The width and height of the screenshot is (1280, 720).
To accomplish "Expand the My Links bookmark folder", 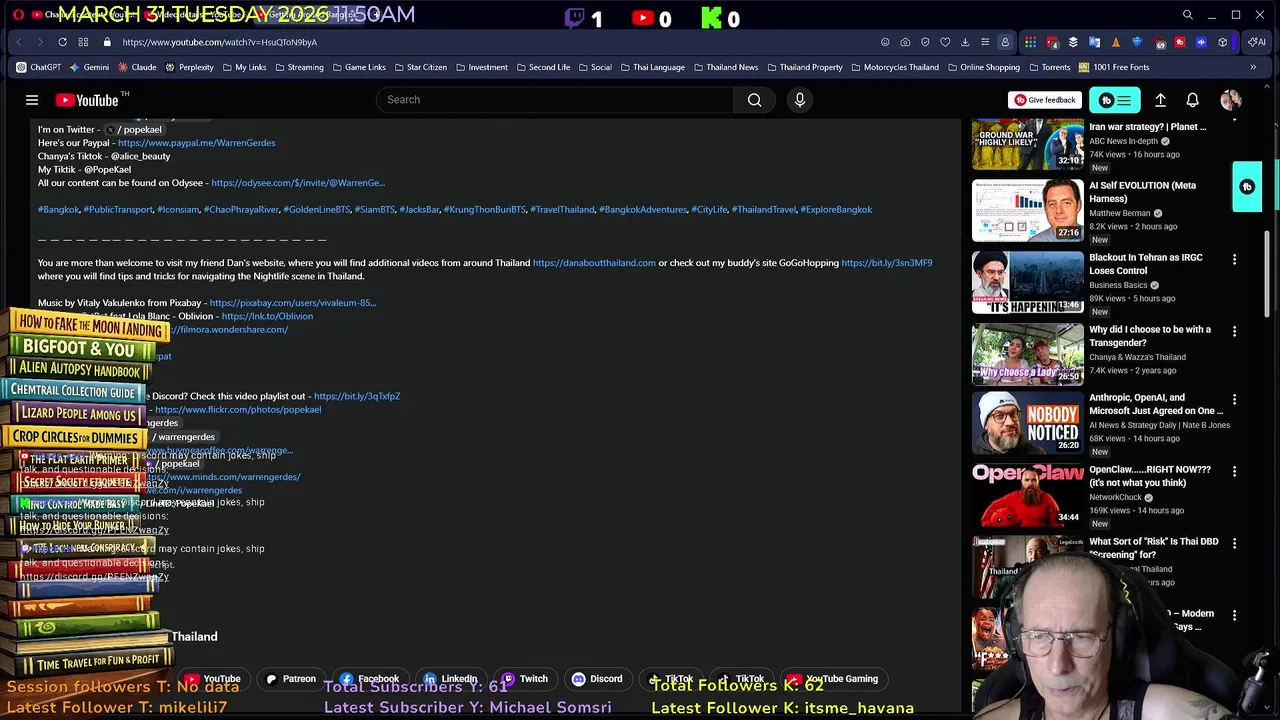I will pyautogui.click(x=243, y=67).
